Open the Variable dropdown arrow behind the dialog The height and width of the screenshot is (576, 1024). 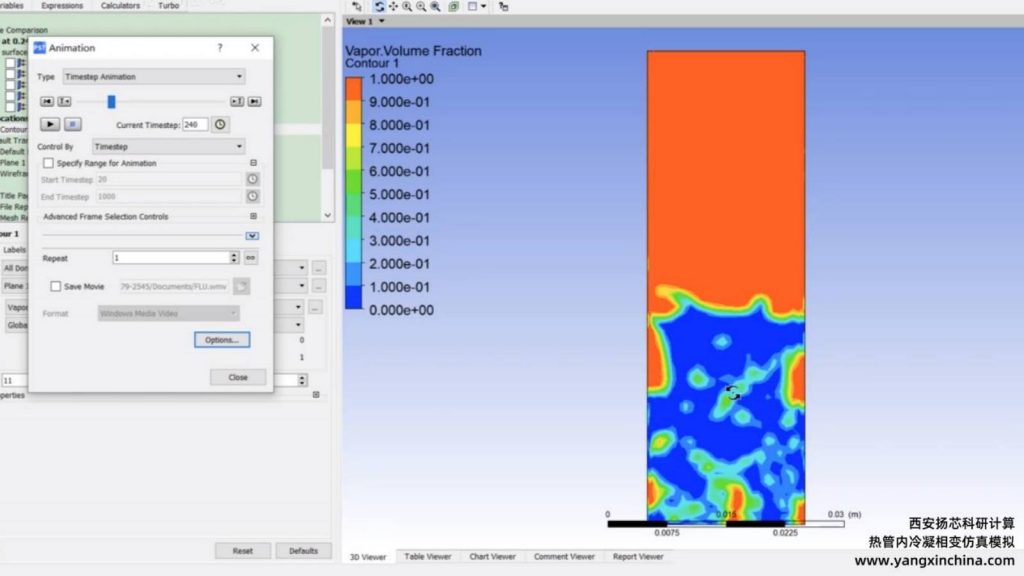pos(298,307)
